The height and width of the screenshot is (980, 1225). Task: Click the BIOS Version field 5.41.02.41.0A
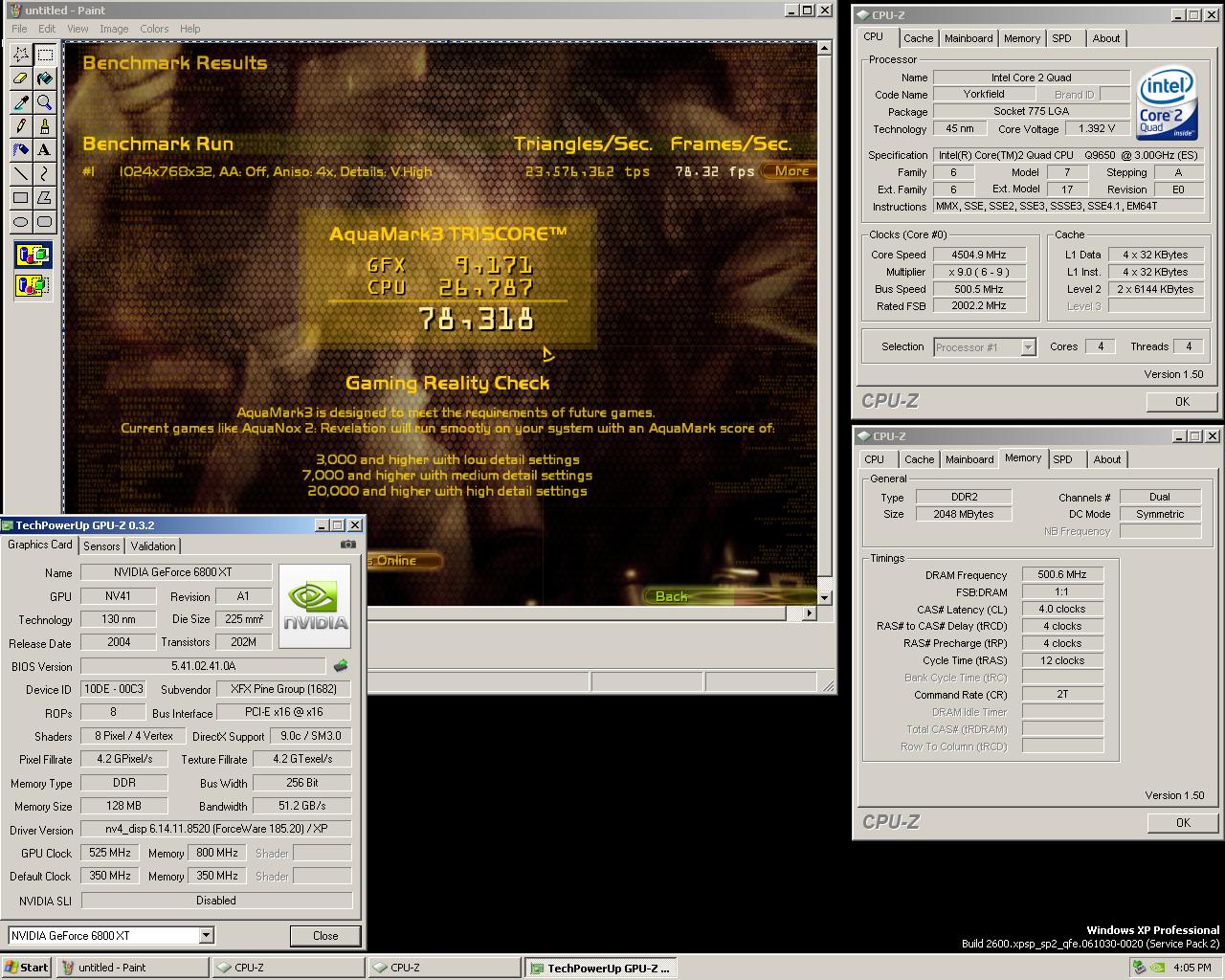click(203, 666)
